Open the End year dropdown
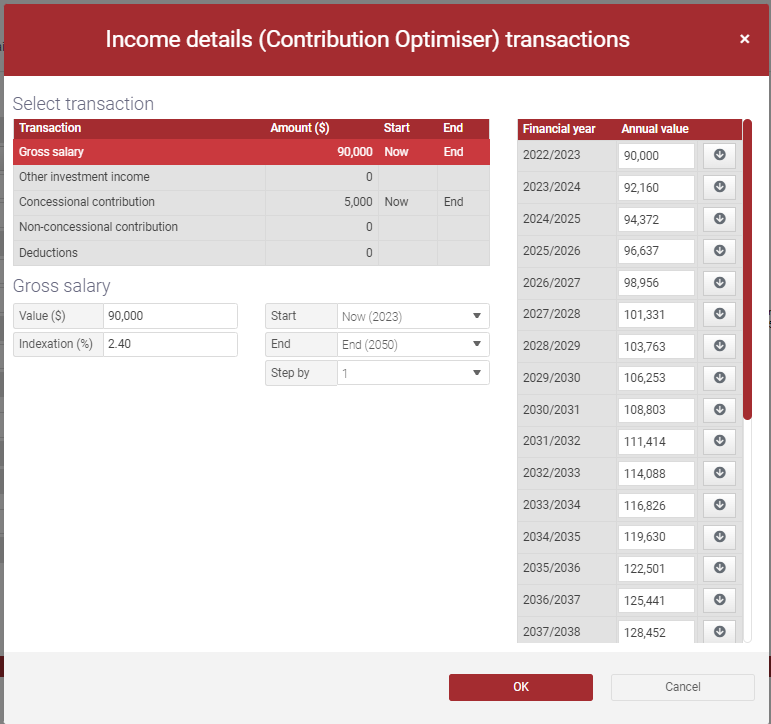771x724 pixels. pos(413,344)
